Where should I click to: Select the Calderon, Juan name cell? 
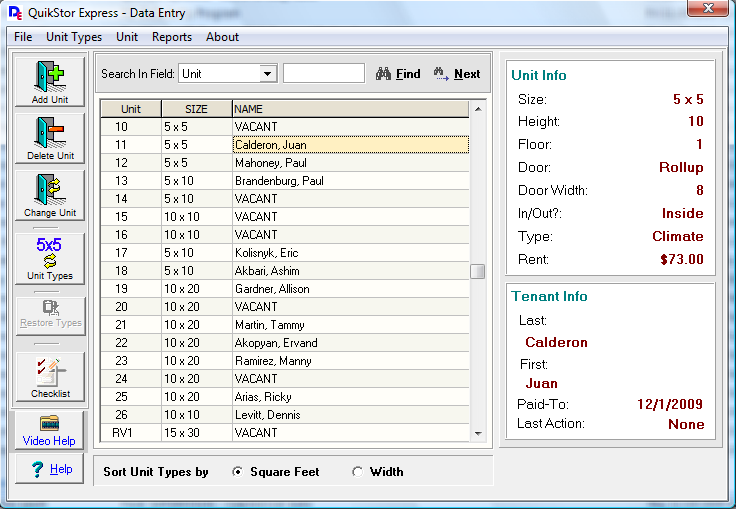pos(351,145)
